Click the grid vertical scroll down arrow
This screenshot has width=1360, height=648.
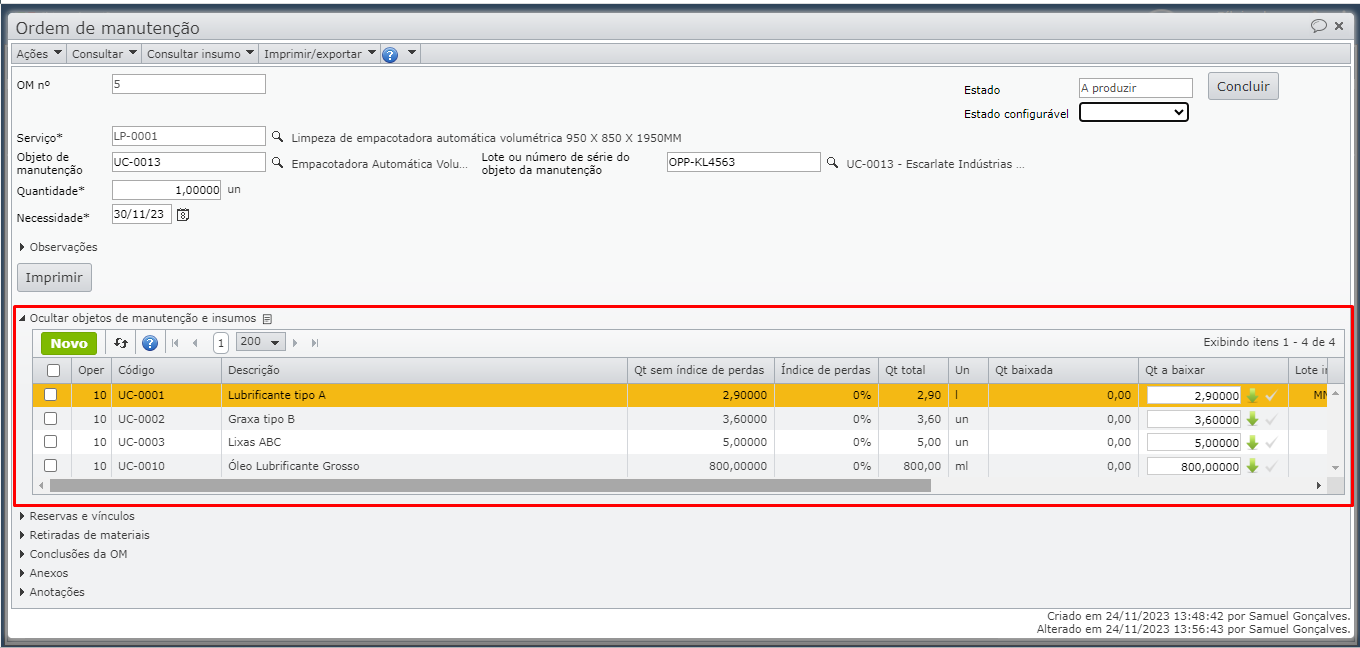(1335, 467)
